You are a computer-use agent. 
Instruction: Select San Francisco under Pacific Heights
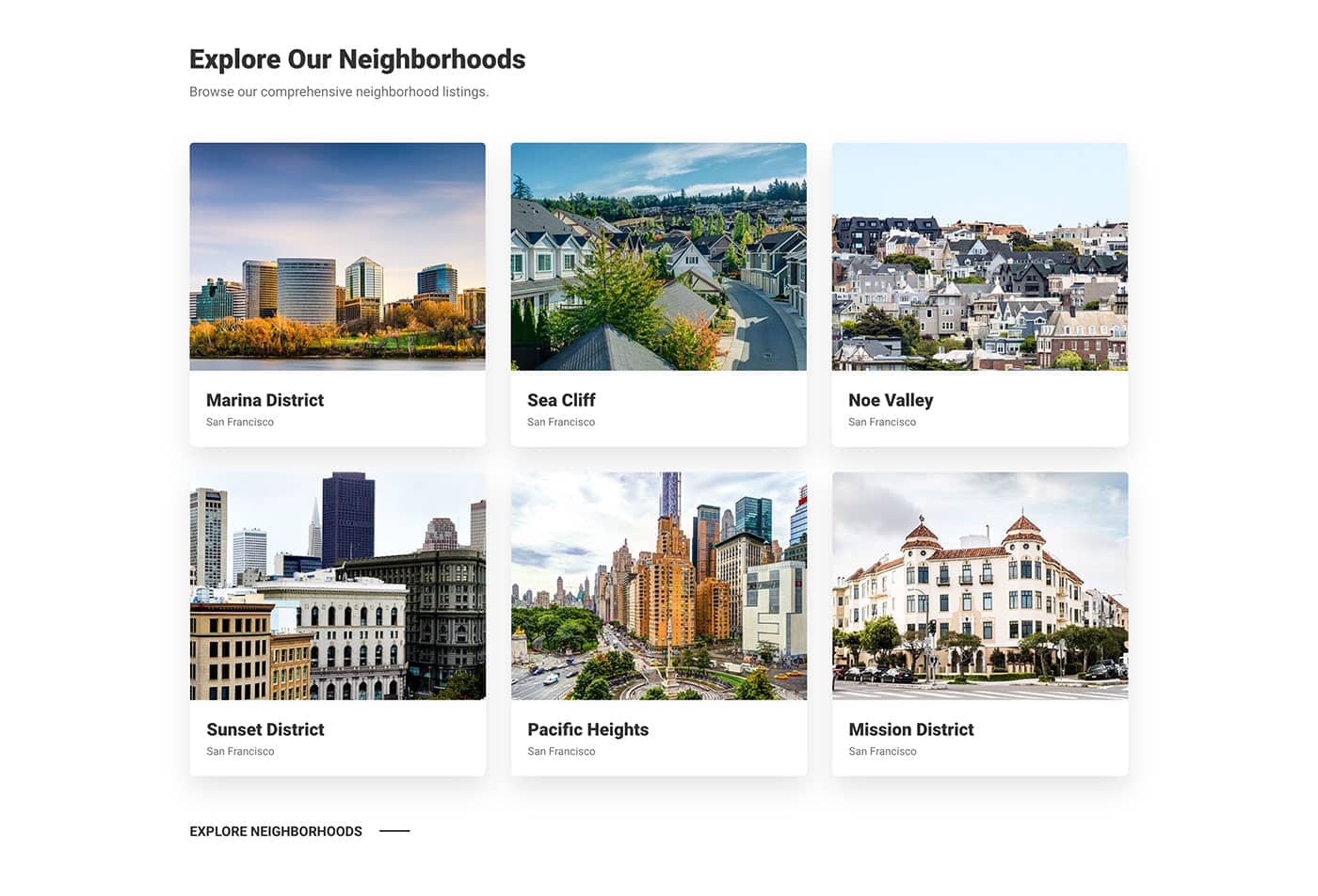click(561, 751)
